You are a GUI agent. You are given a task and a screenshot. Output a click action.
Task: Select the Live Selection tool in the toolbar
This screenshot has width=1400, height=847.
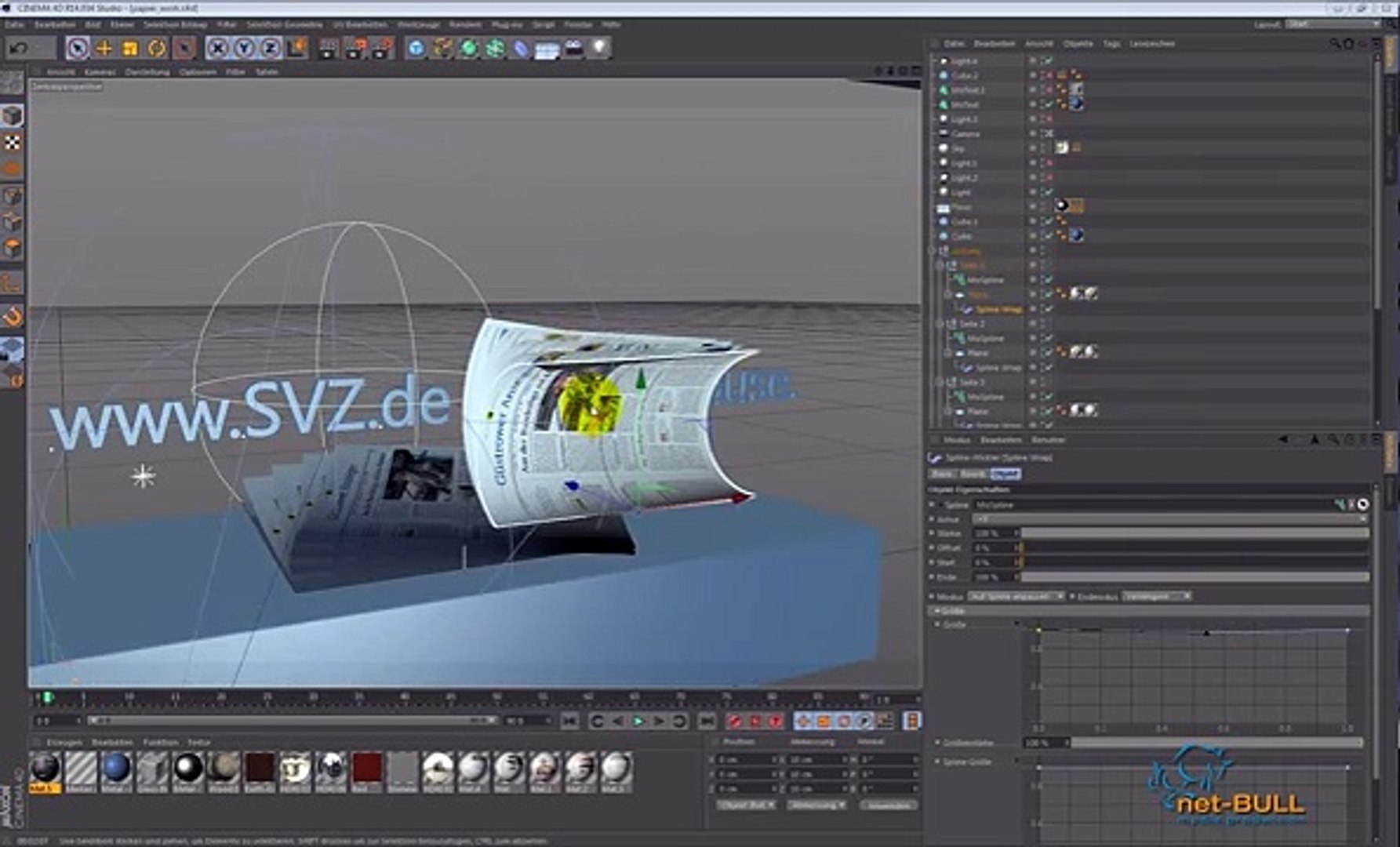point(78,49)
